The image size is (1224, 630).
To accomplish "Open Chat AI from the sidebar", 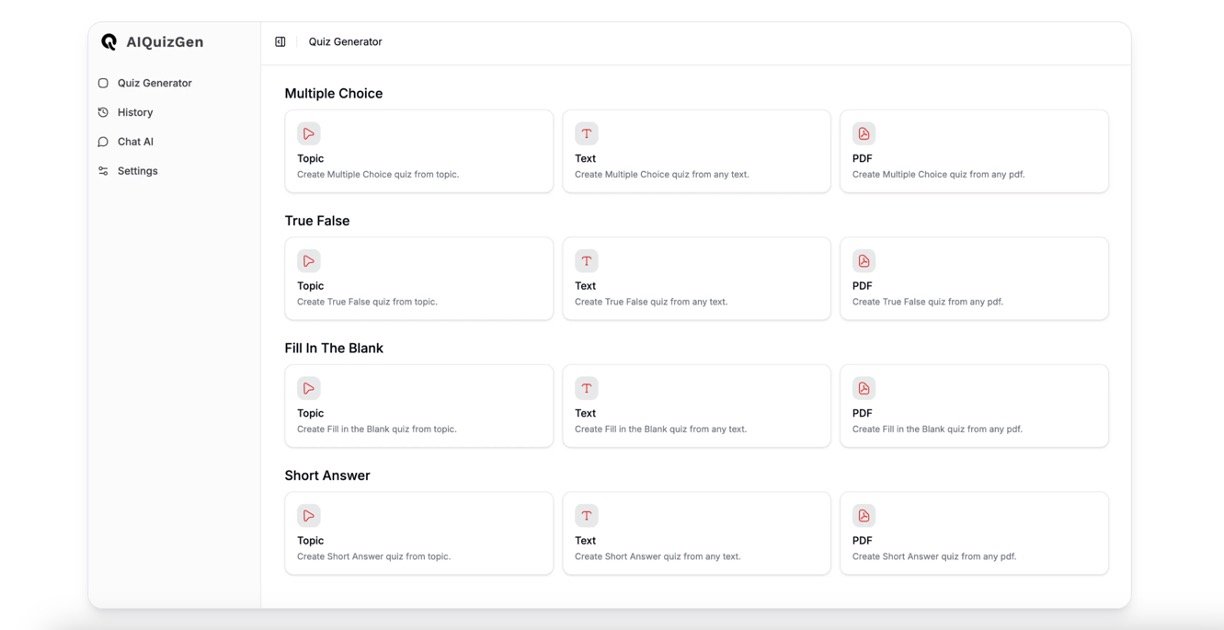I will 135,142.
